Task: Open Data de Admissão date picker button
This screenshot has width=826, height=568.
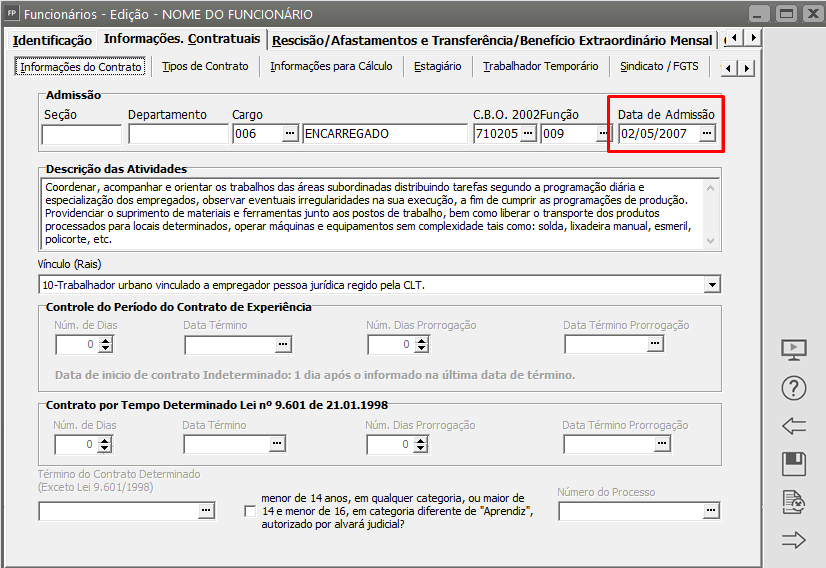Action: click(707, 133)
